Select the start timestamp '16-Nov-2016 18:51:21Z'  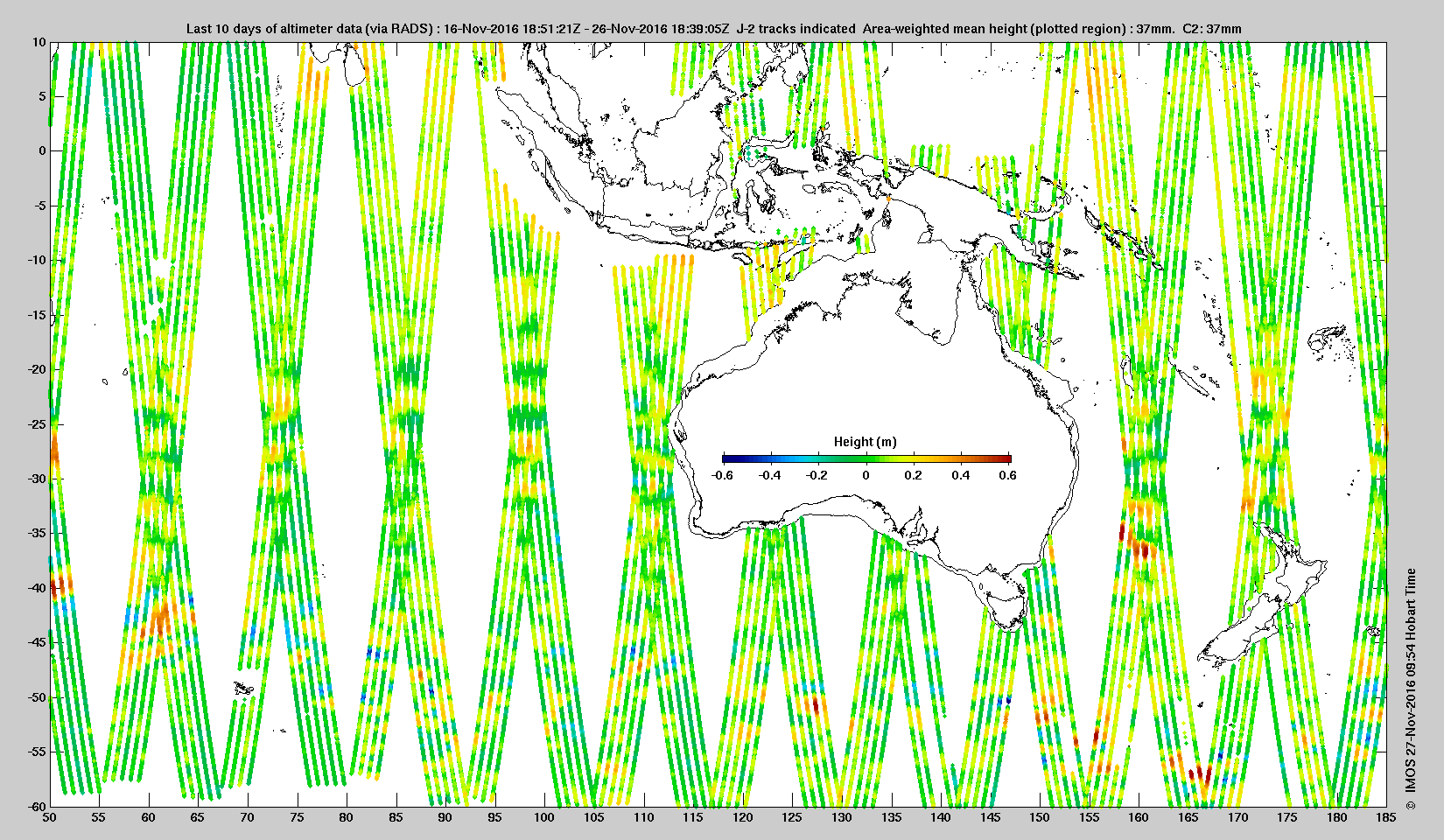[x=511, y=29]
